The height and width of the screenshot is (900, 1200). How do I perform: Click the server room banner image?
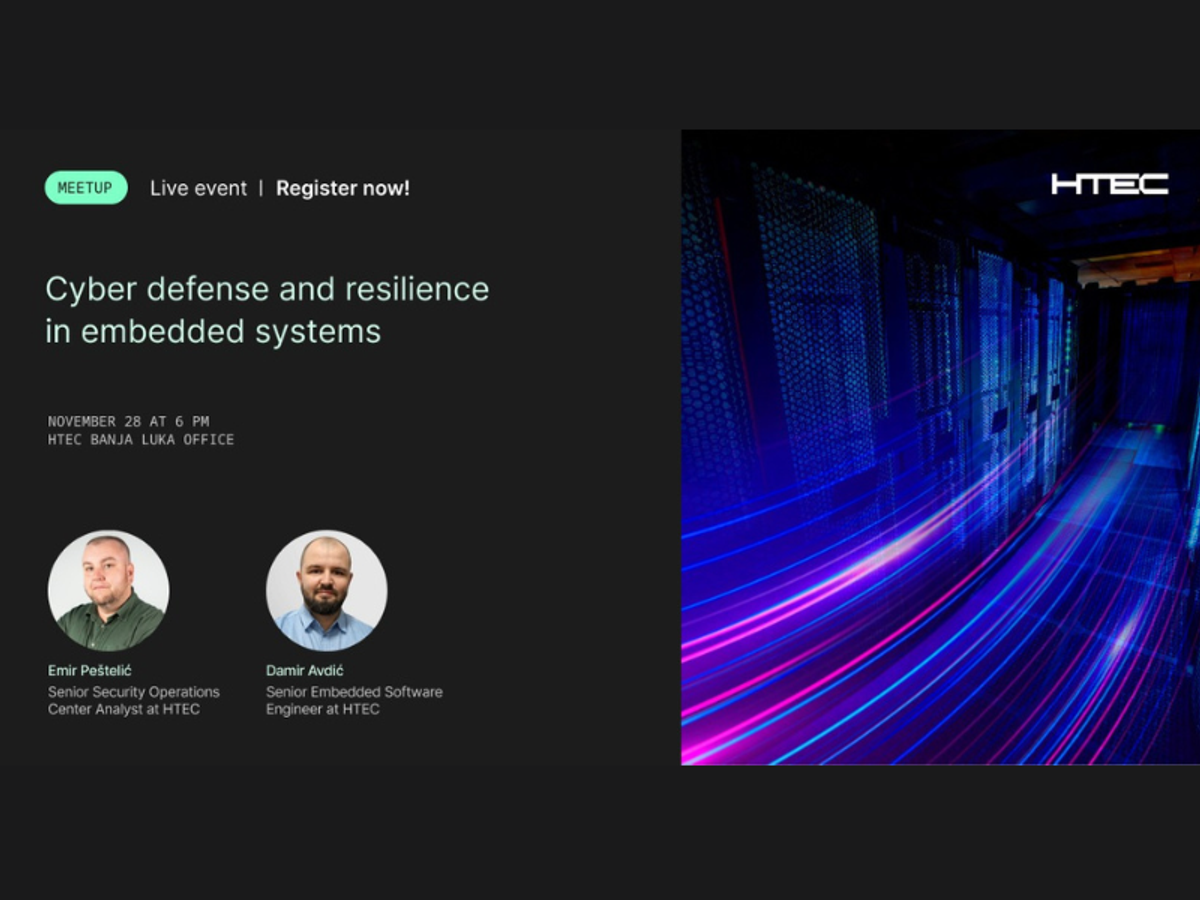940,448
